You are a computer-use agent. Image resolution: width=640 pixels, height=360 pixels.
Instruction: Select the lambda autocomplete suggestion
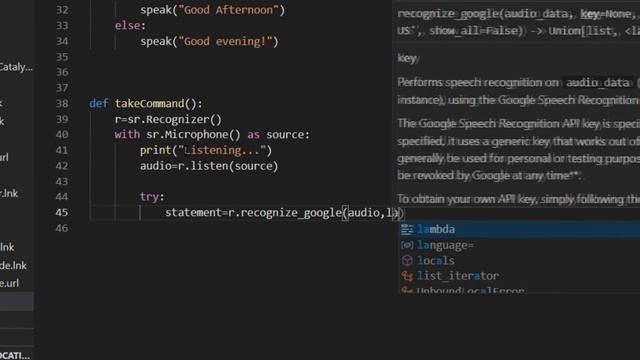click(519, 229)
